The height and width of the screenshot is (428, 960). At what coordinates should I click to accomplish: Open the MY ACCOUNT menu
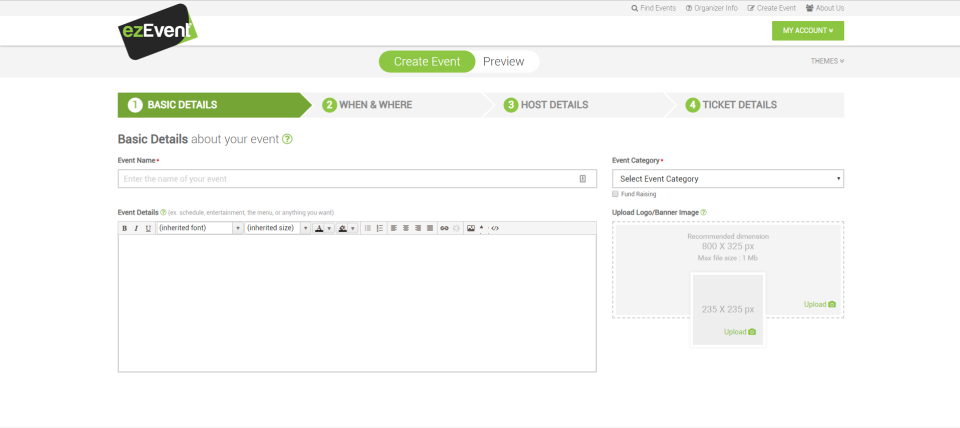coord(808,31)
